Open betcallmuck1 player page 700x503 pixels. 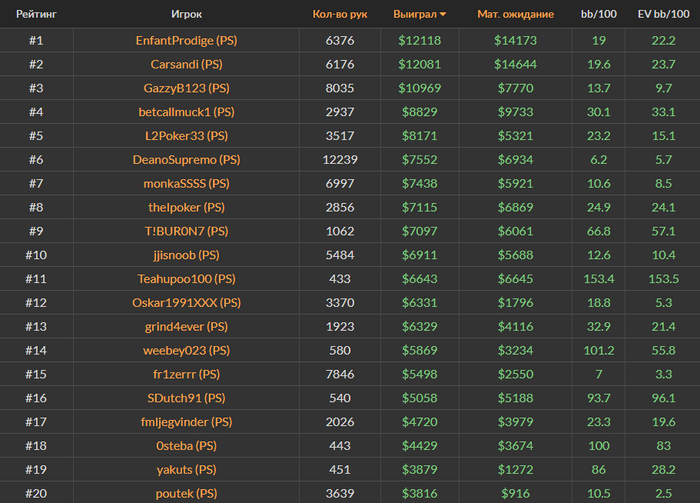186,112
